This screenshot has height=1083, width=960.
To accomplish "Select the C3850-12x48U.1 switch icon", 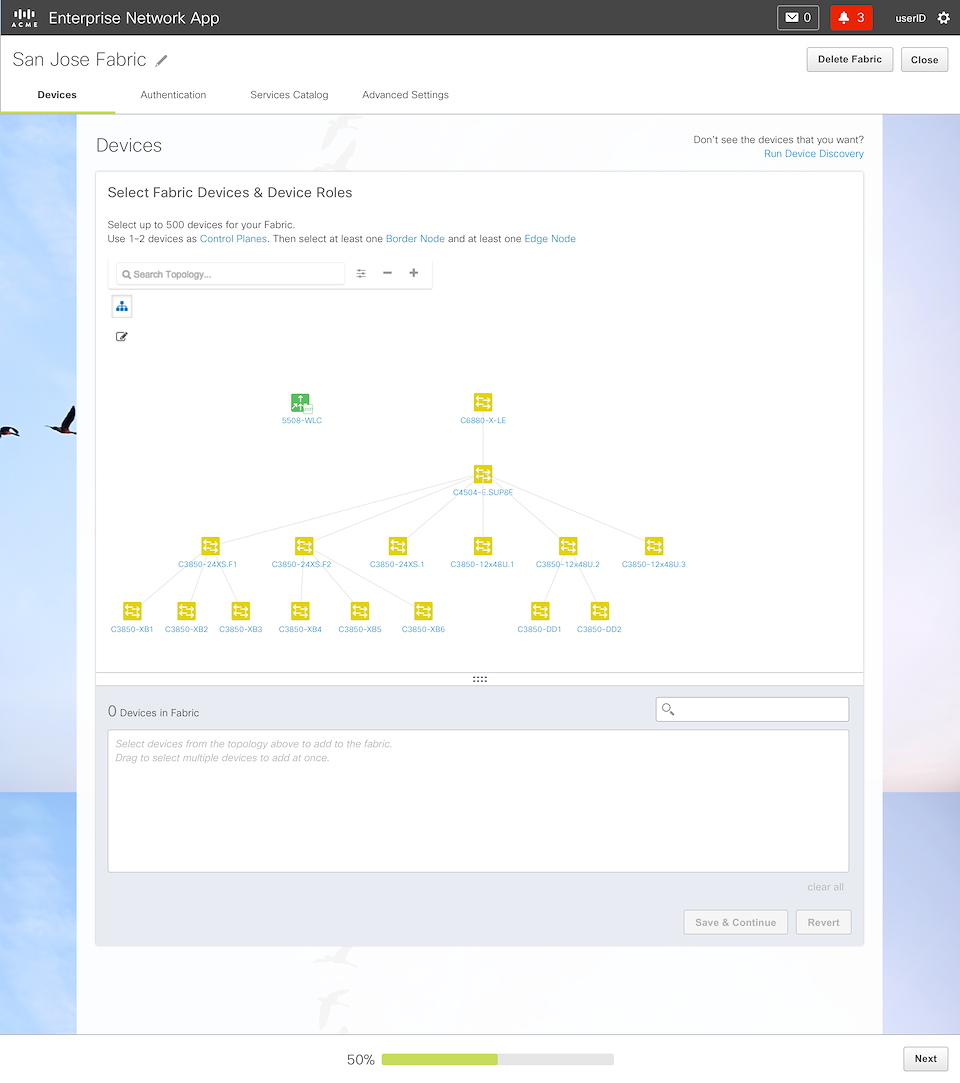I will [x=483, y=546].
